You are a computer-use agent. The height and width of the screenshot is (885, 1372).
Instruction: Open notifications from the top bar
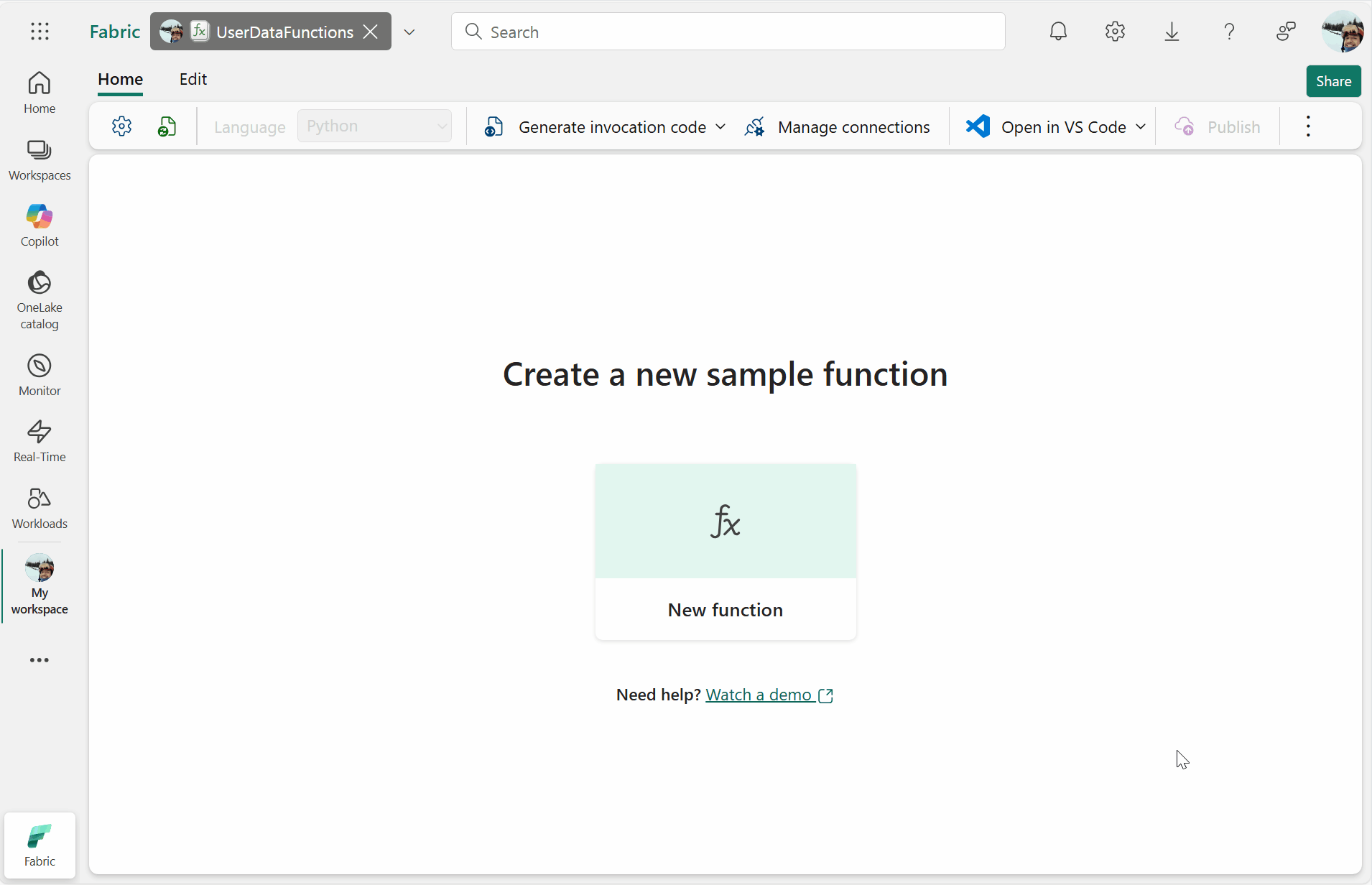(x=1059, y=31)
